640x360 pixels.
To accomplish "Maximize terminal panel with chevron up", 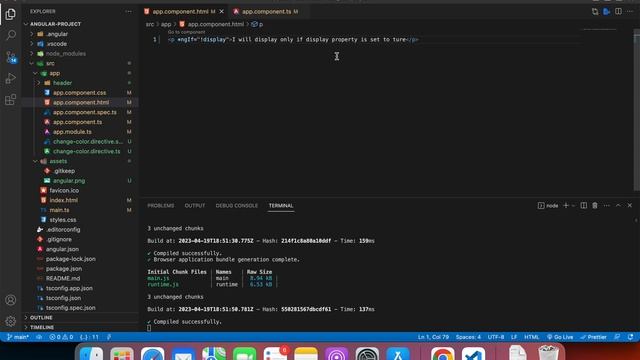I will point(618,205).
